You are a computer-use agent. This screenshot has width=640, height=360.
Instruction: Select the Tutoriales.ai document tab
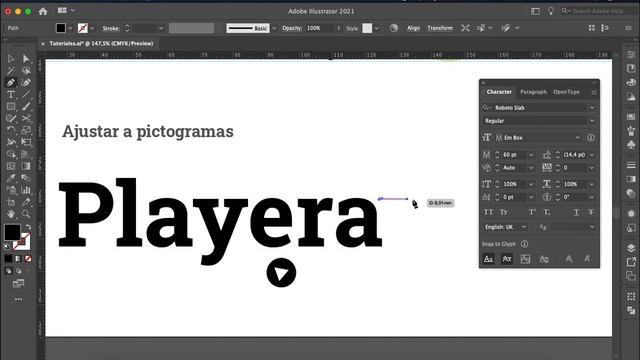pyautogui.click(x=101, y=43)
